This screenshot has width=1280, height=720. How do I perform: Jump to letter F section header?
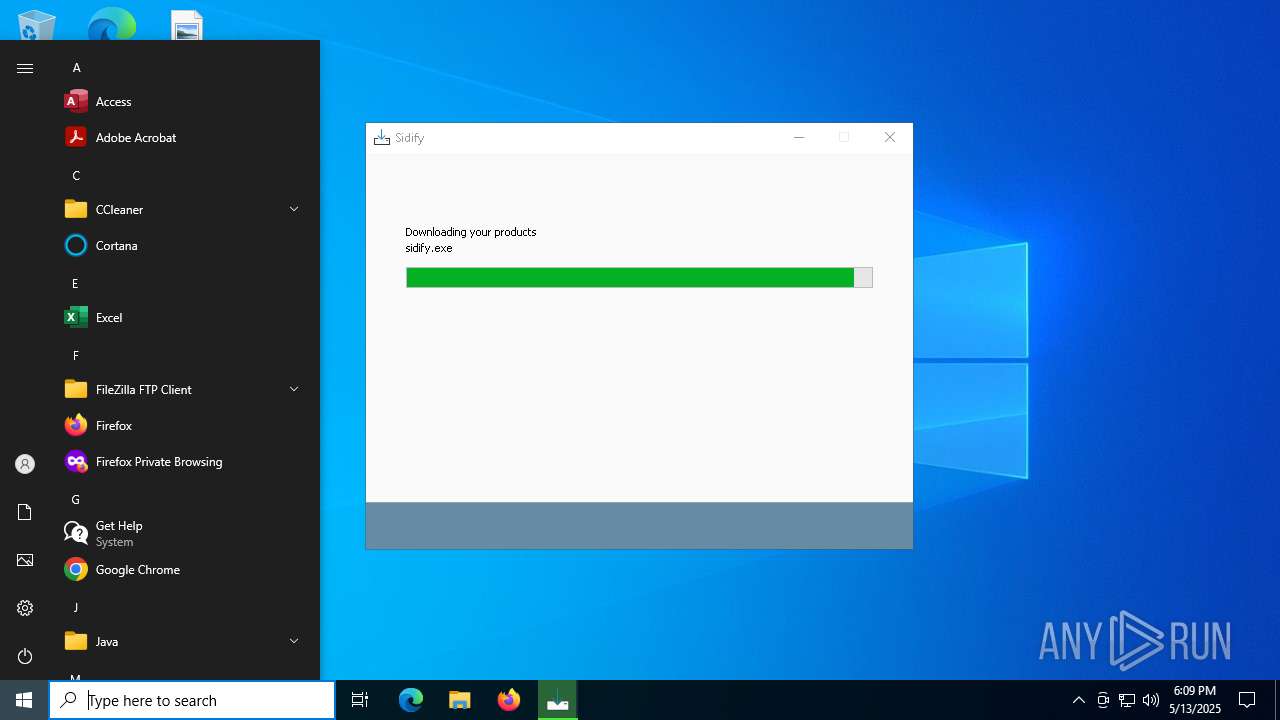pos(75,356)
